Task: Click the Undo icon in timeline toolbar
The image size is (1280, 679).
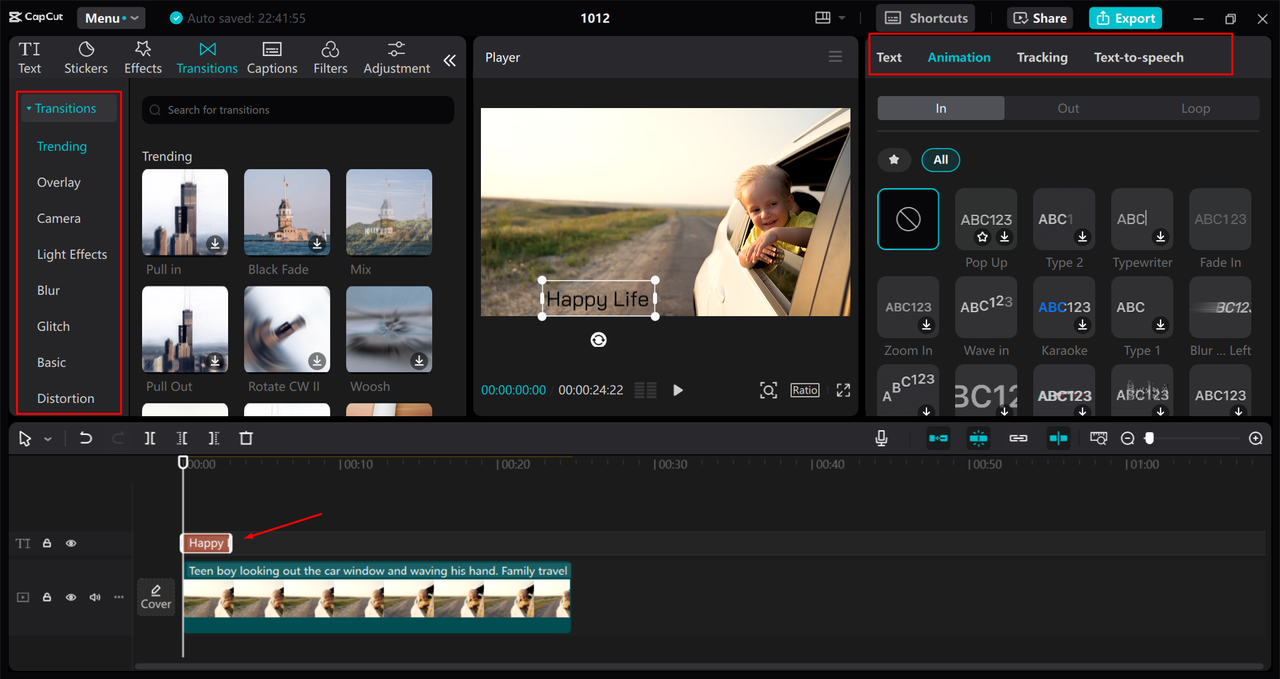Action: [x=86, y=438]
